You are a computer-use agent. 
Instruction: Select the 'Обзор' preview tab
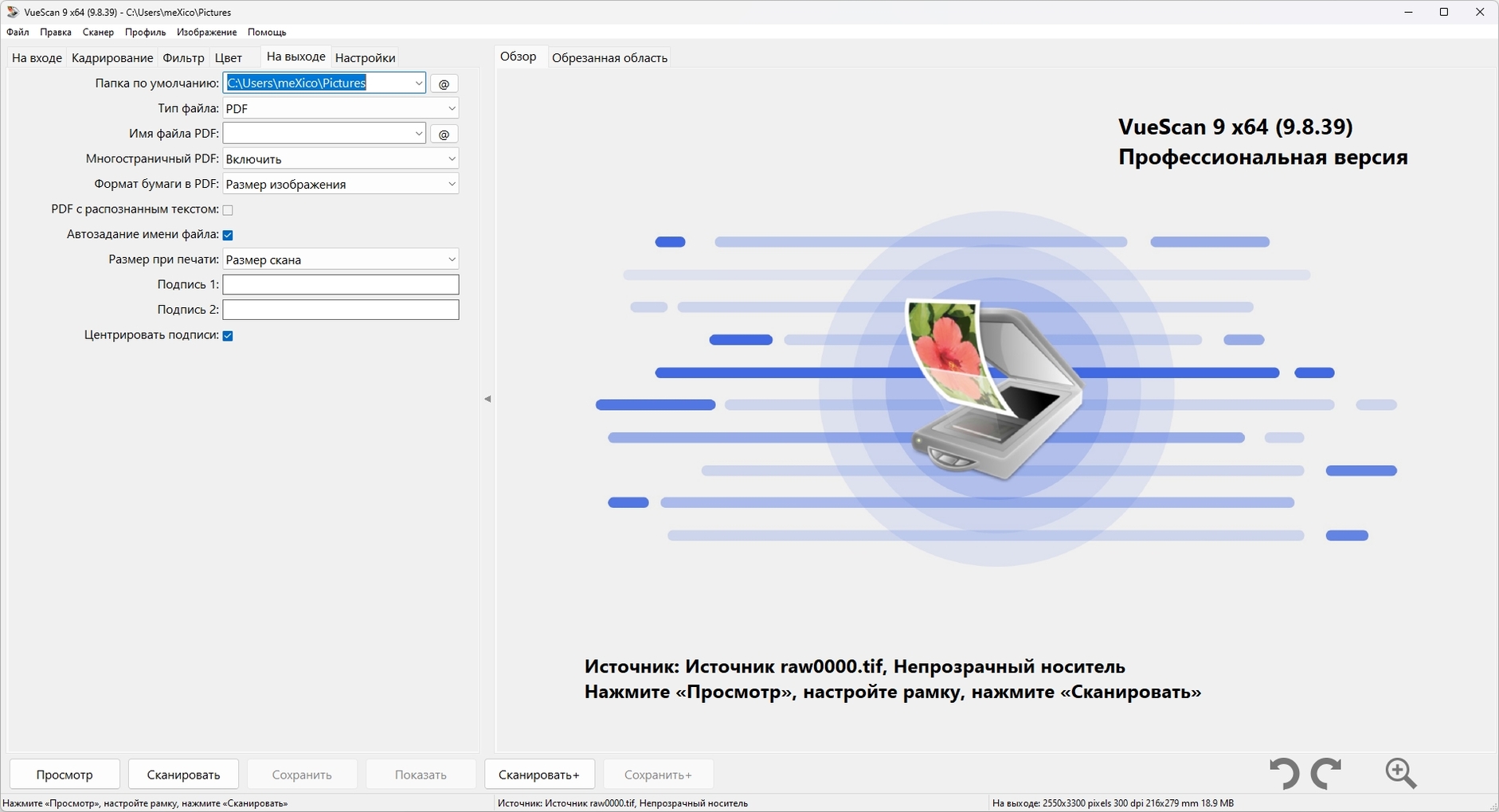point(519,57)
